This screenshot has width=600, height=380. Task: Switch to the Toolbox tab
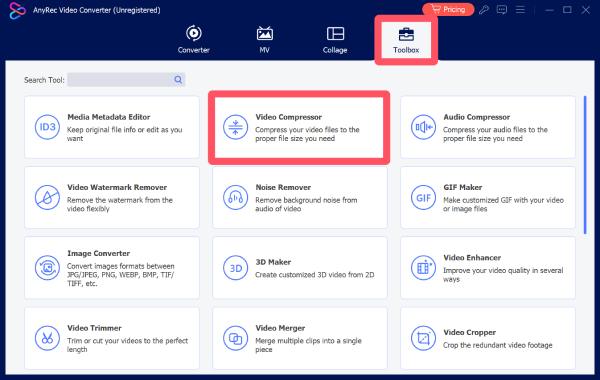click(406, 40)
